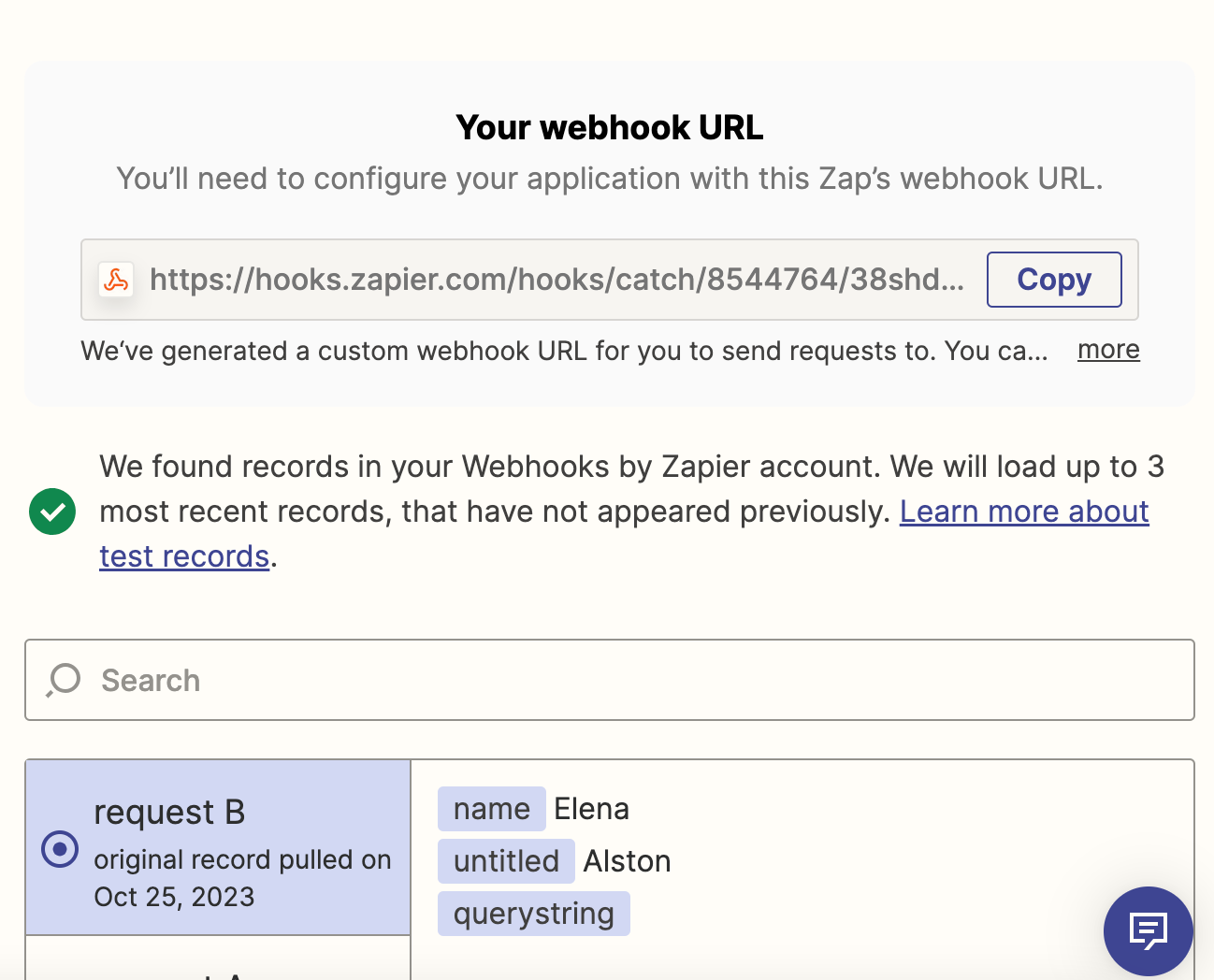Click the We've generated a custom webhook description
This screenshot has width=1214, height=980.
point(564,351)
